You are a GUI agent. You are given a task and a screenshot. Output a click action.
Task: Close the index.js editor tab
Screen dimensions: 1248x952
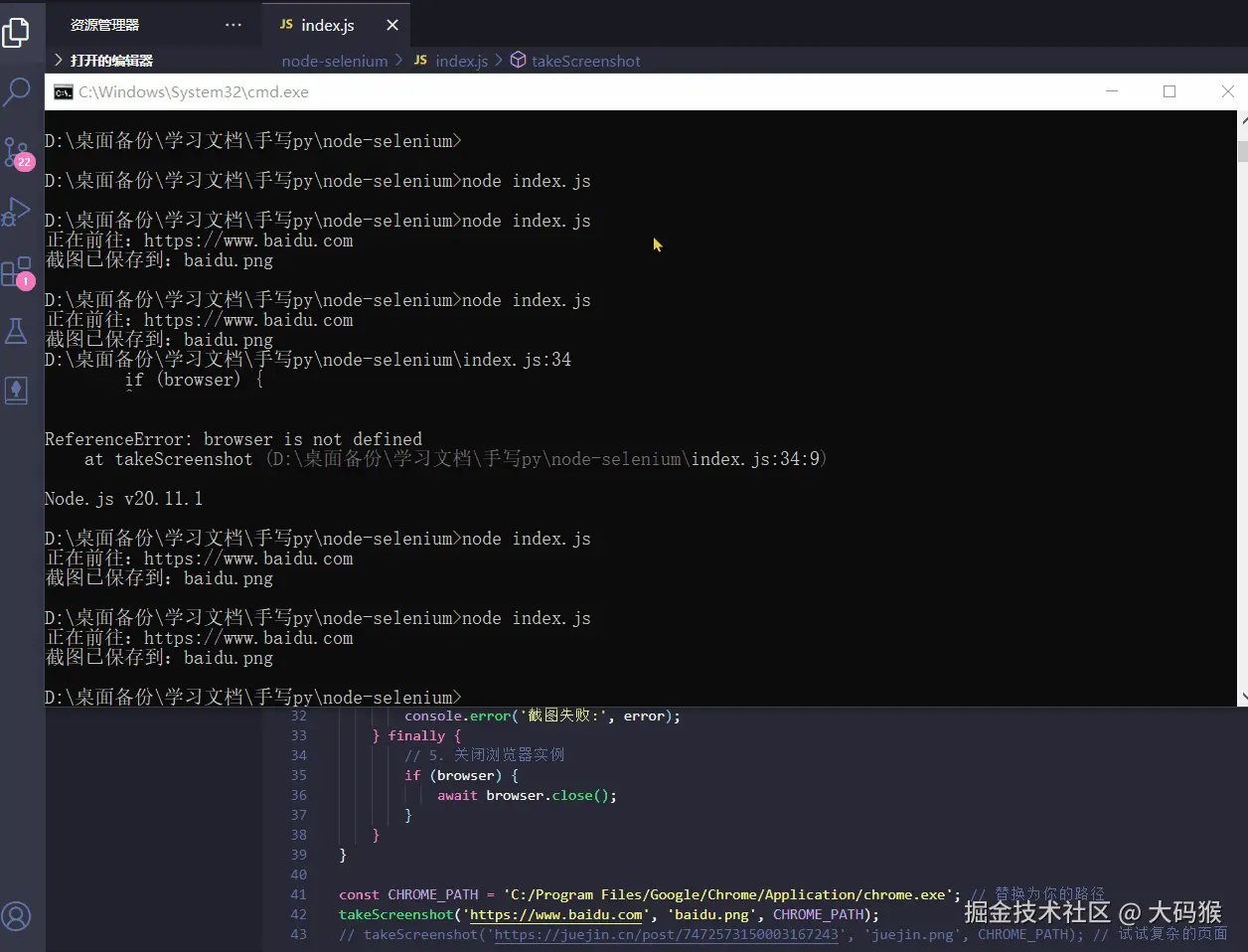click(x=392, y=25)
